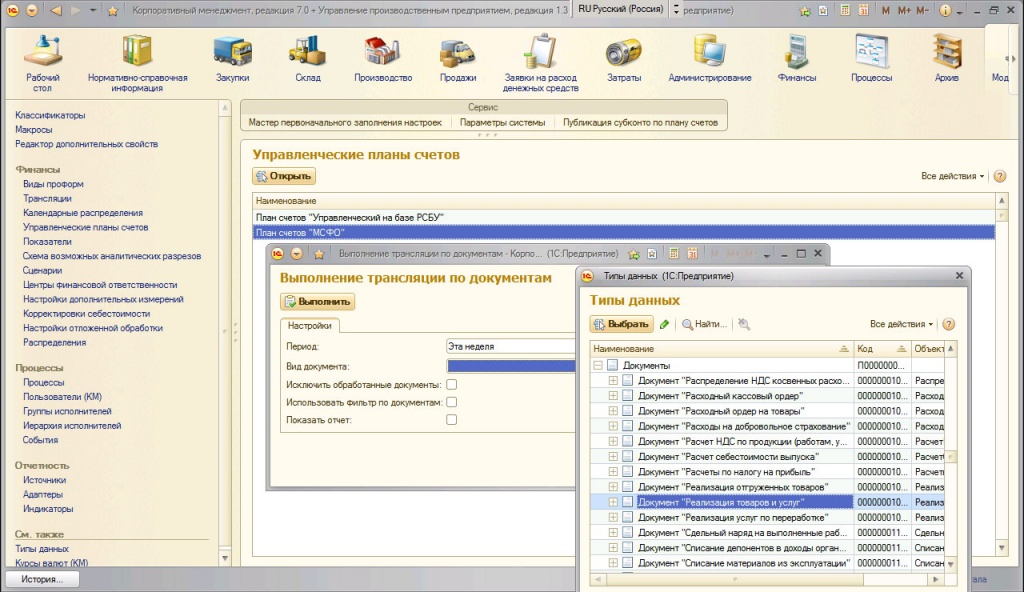Open the Производство section
Screen dimensions: 1024x592
383,59
